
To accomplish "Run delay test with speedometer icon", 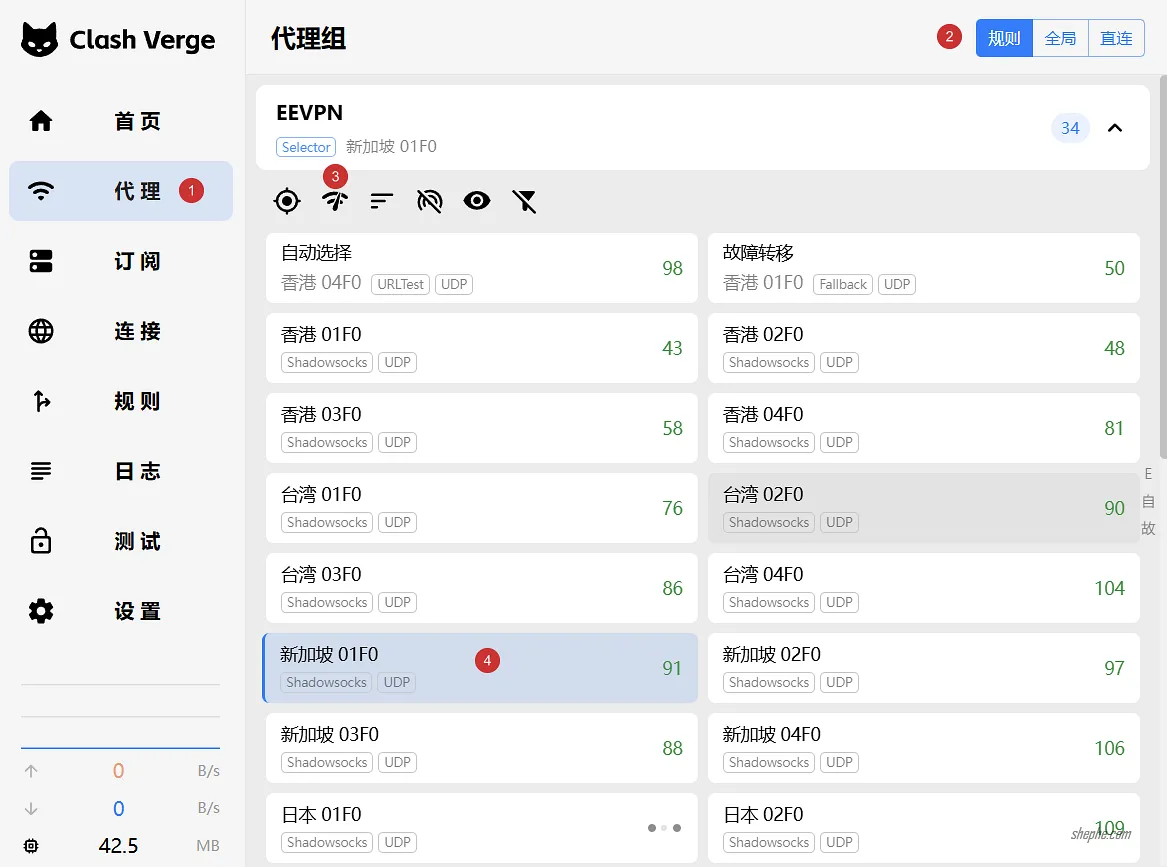I will [335, 201].
